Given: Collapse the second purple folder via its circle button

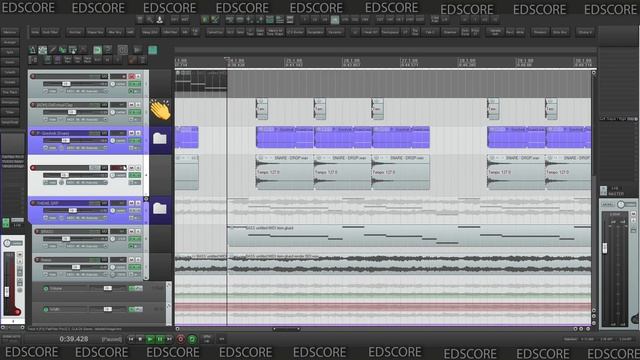Looking at the screenshot, I should [x=146, y=199].
